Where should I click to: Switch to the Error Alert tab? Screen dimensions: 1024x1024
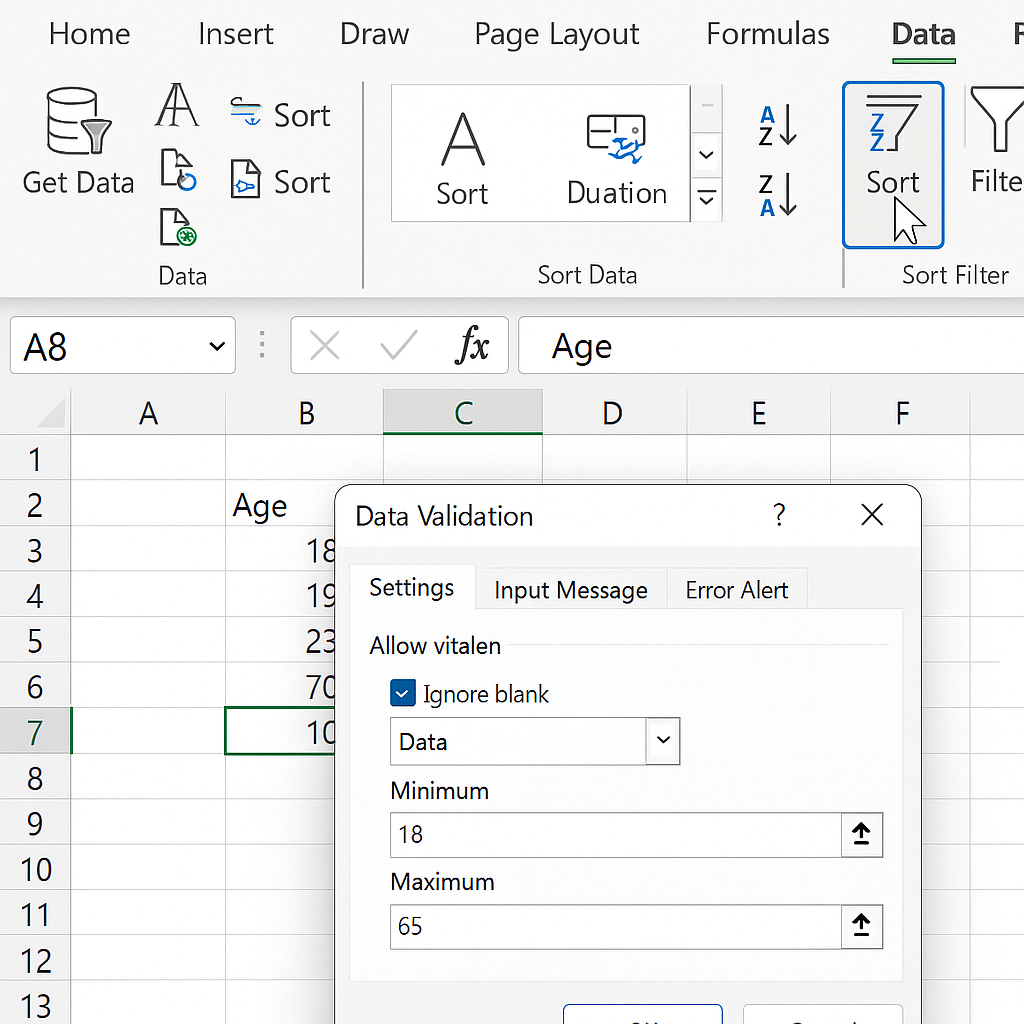point(737,590)
